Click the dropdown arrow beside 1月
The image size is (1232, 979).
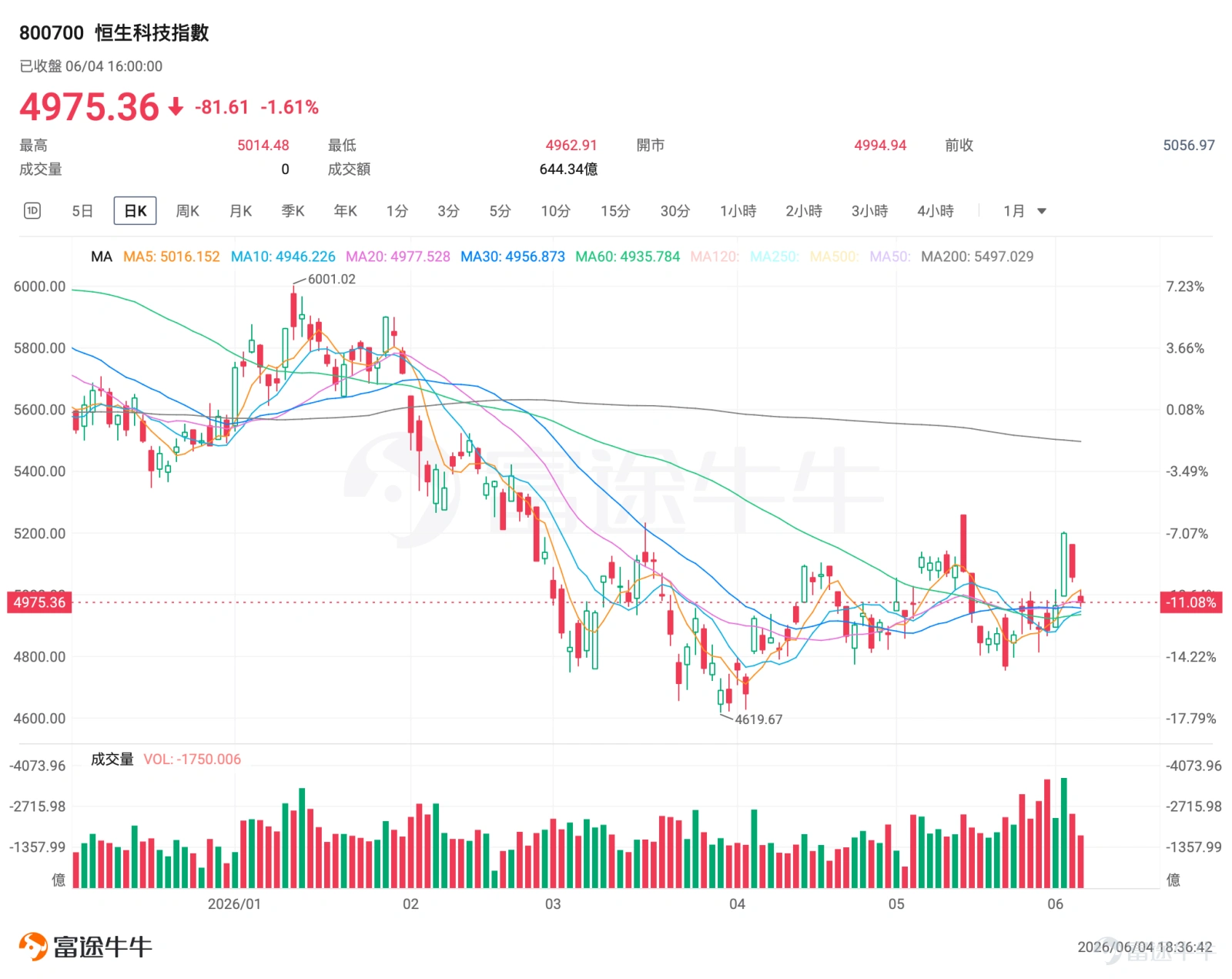(x=1042, y=211)
